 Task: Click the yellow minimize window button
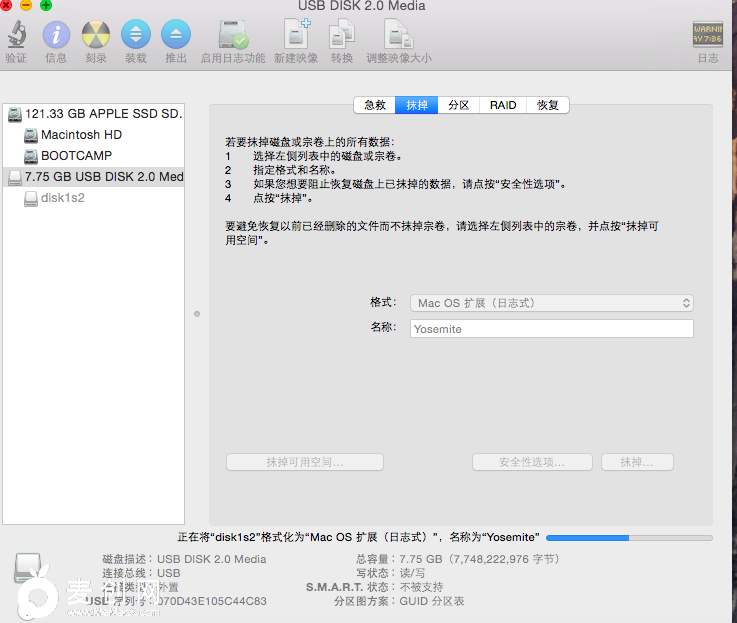[x=26, y=5]
